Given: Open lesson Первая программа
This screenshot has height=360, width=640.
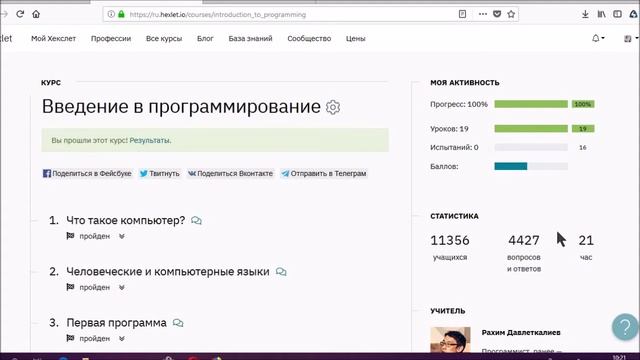Looking at the screenshot, I should click(116, 323).
